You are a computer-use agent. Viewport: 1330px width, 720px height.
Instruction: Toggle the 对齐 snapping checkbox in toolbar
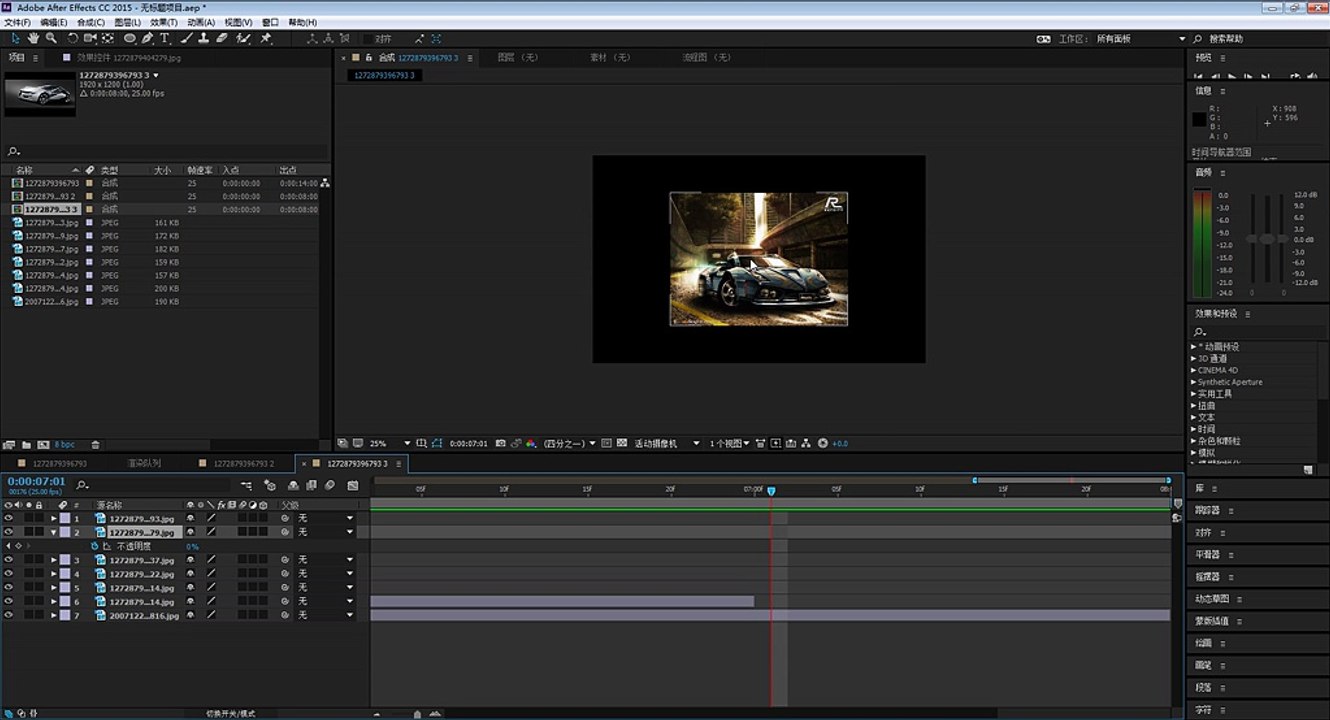click(367, 38)
